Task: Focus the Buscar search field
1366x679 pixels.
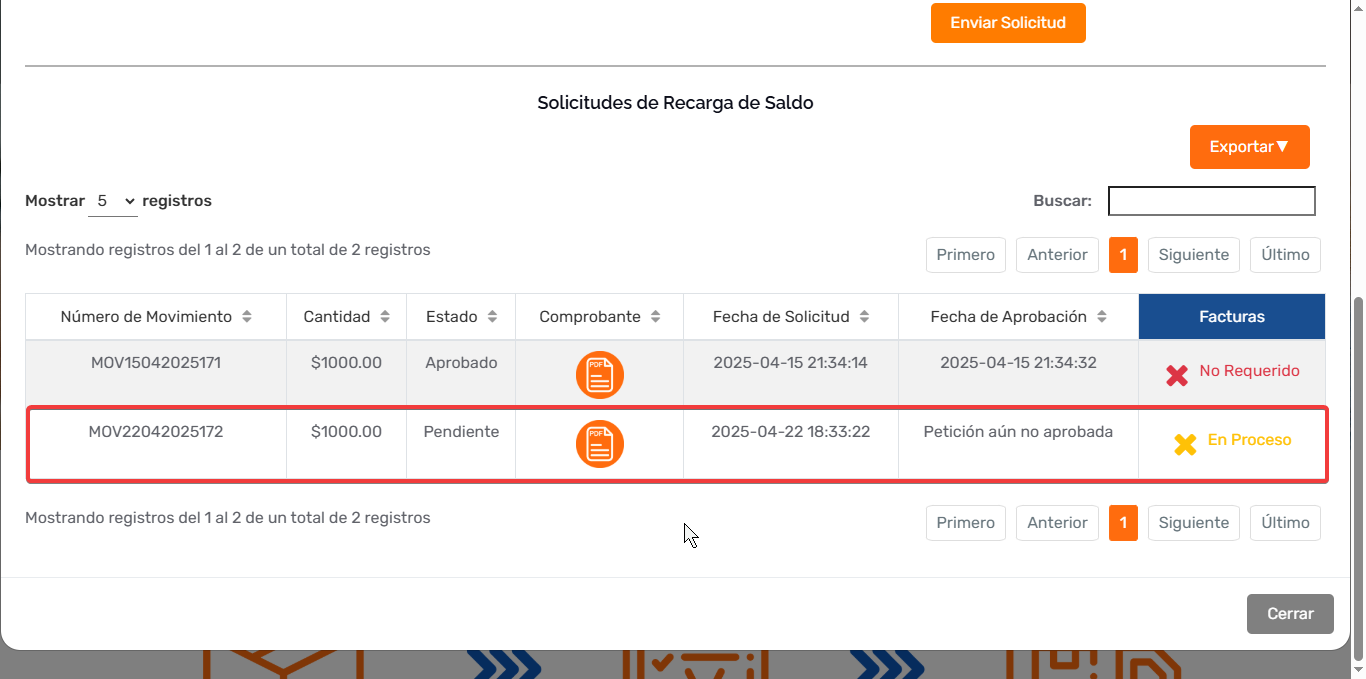Action: click(1212, 201)
